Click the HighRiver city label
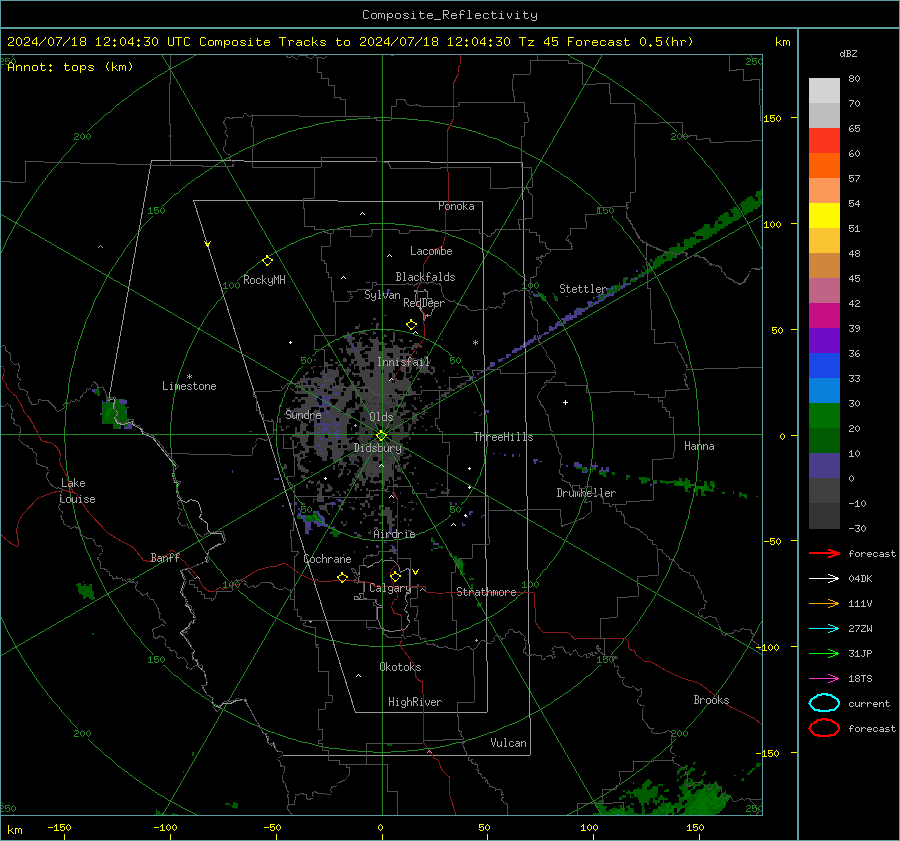The image size is (900, 841). pos(415,702)
